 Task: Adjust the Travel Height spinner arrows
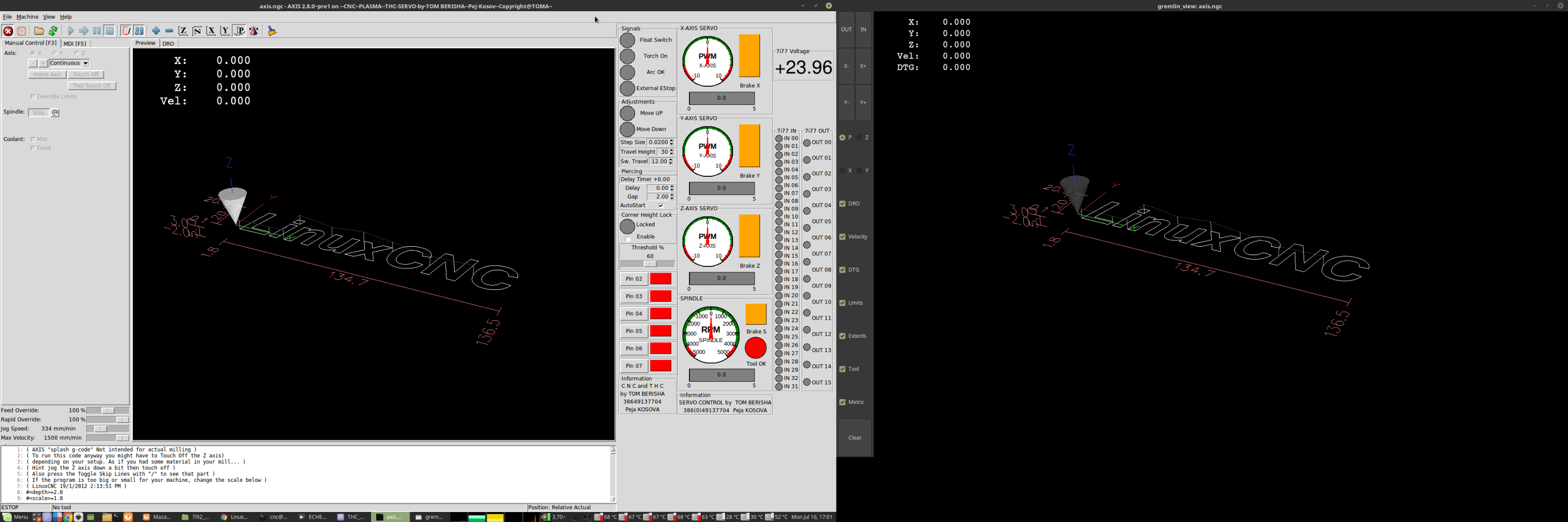coord(671,152)
